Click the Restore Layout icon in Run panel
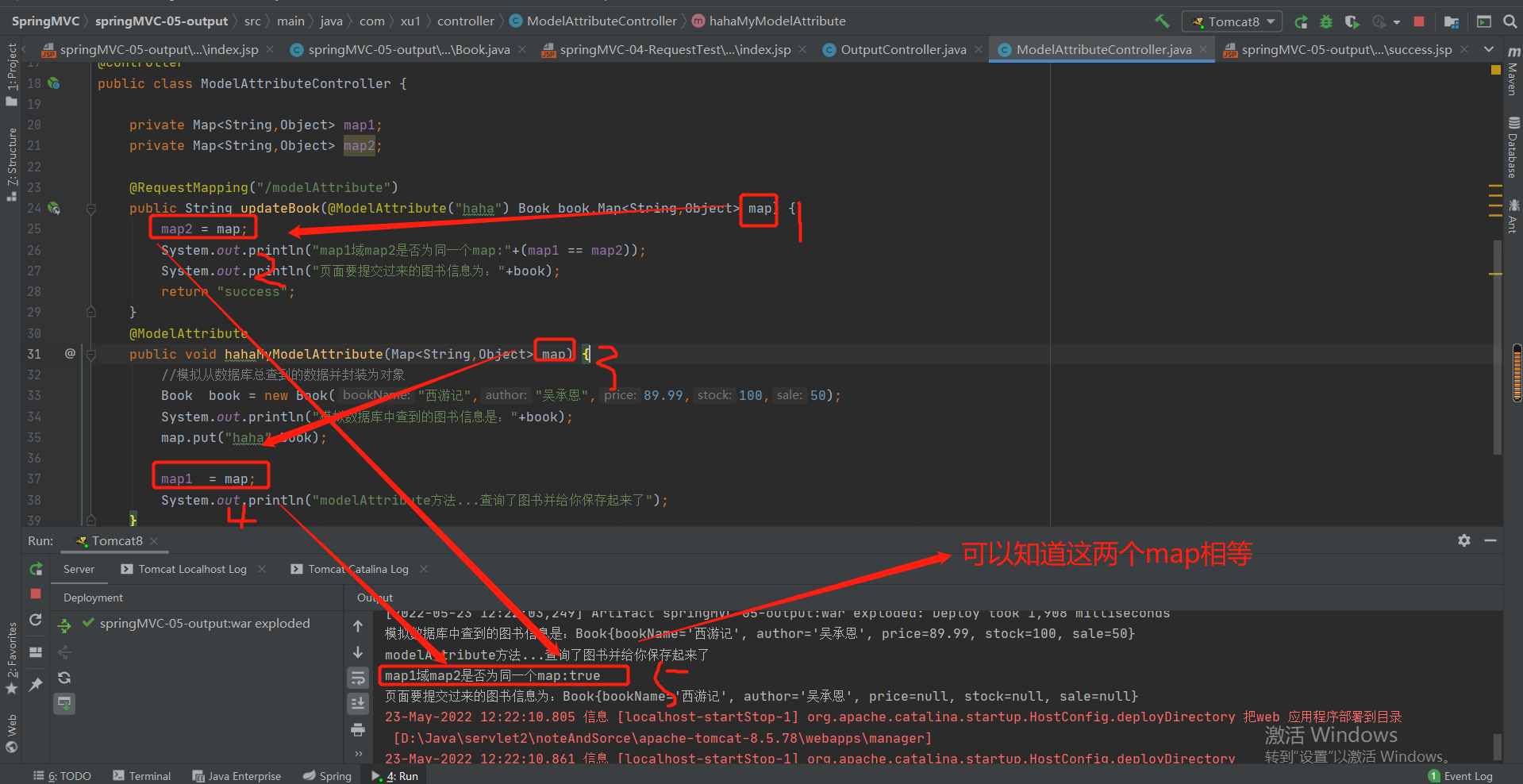 36,652
